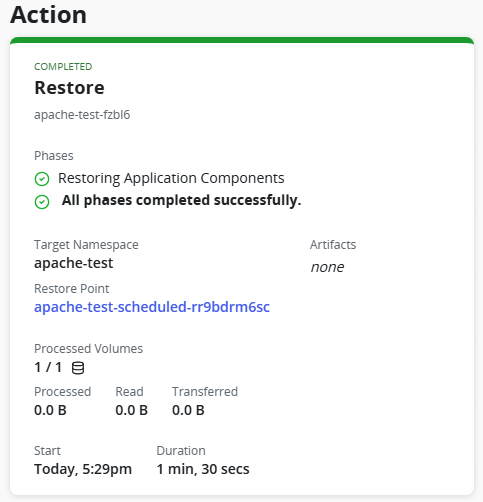Click the Artifacts none value
The height and width of the screenshot is (502, 483).
coord(327,267)
